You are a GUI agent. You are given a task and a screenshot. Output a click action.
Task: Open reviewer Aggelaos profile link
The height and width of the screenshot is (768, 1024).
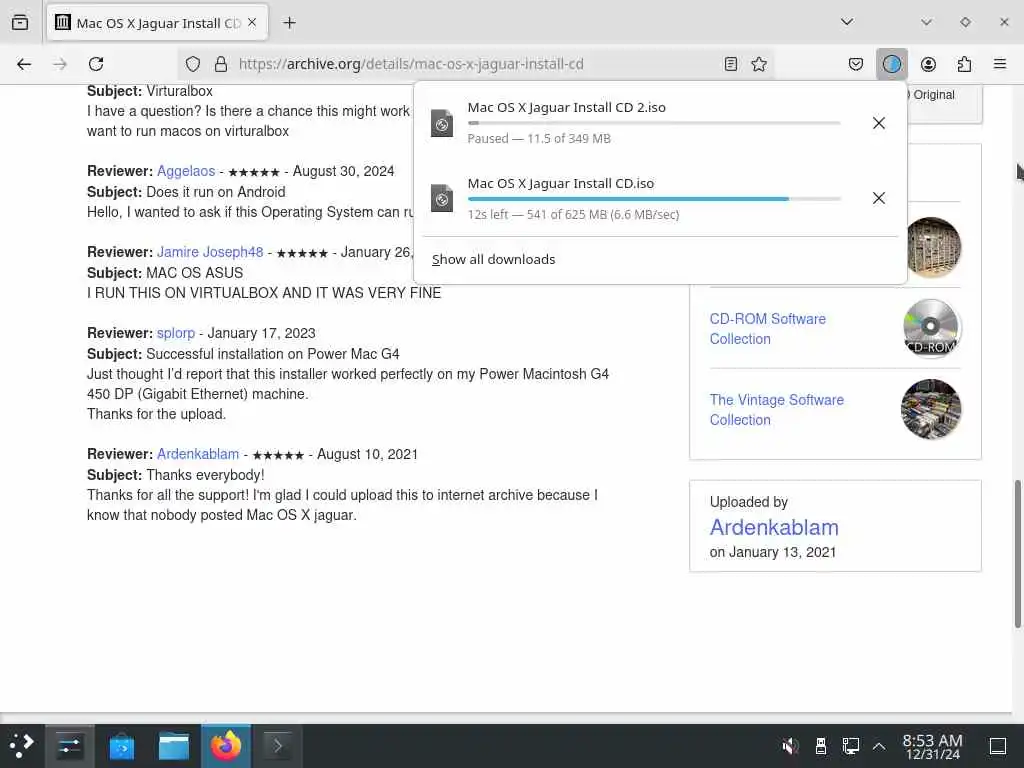186,171
